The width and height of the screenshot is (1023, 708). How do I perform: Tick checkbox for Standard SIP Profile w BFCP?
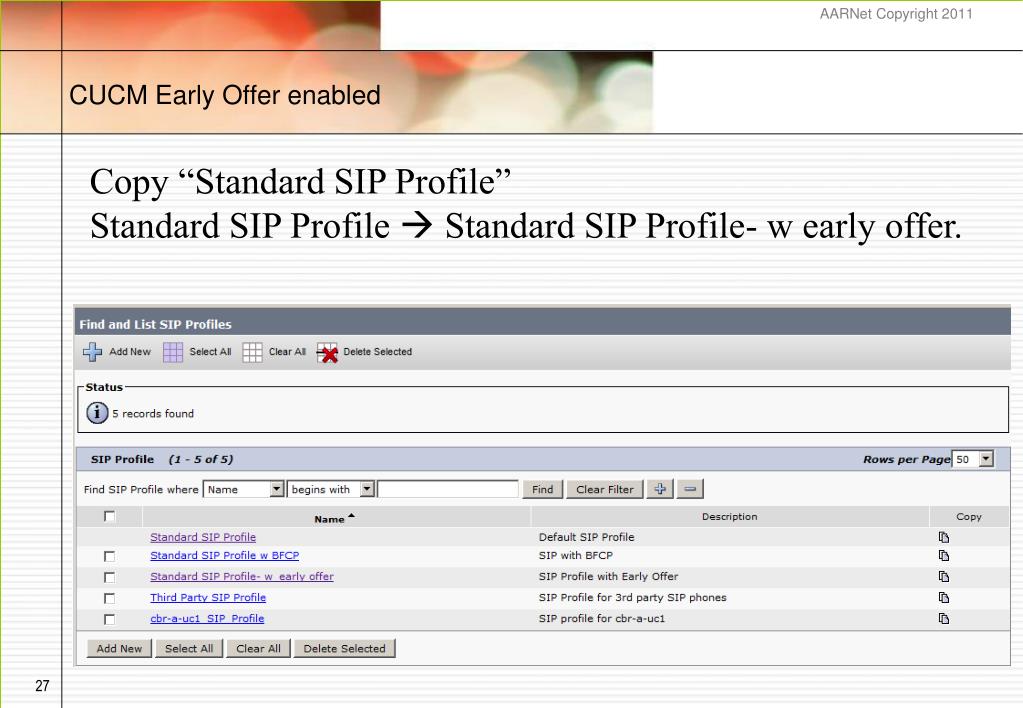(110, 556)
